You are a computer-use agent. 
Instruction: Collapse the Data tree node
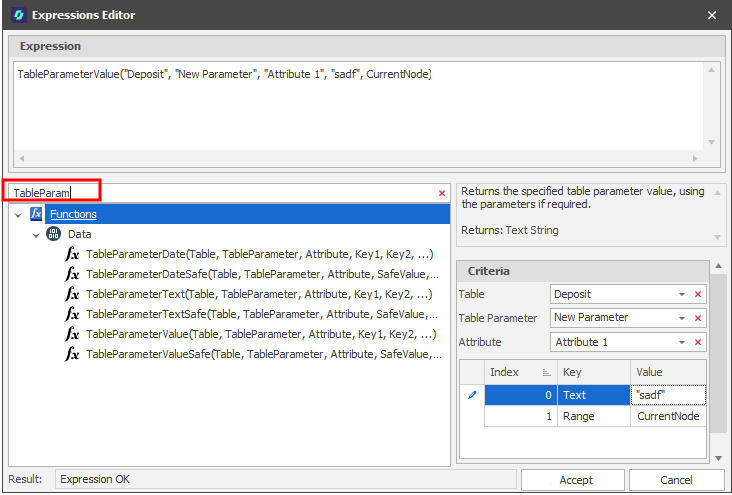(36, 234)
